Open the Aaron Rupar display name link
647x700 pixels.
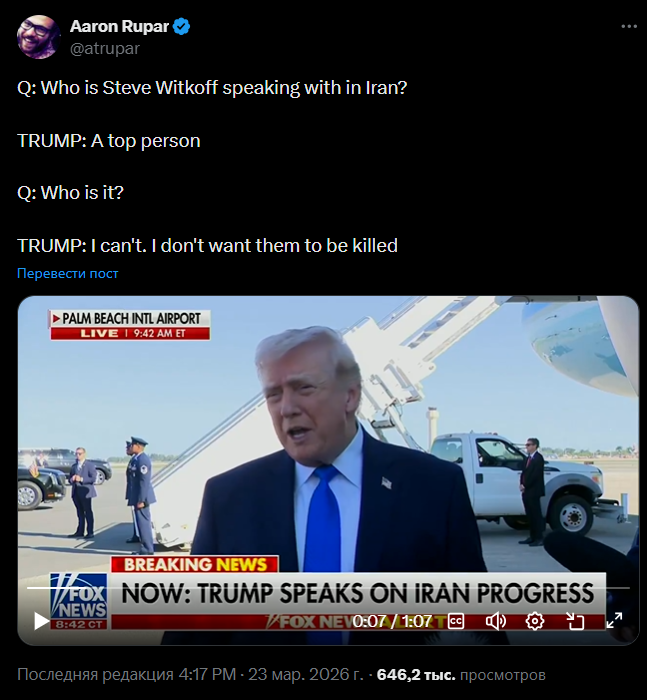[x=119, y=27]
